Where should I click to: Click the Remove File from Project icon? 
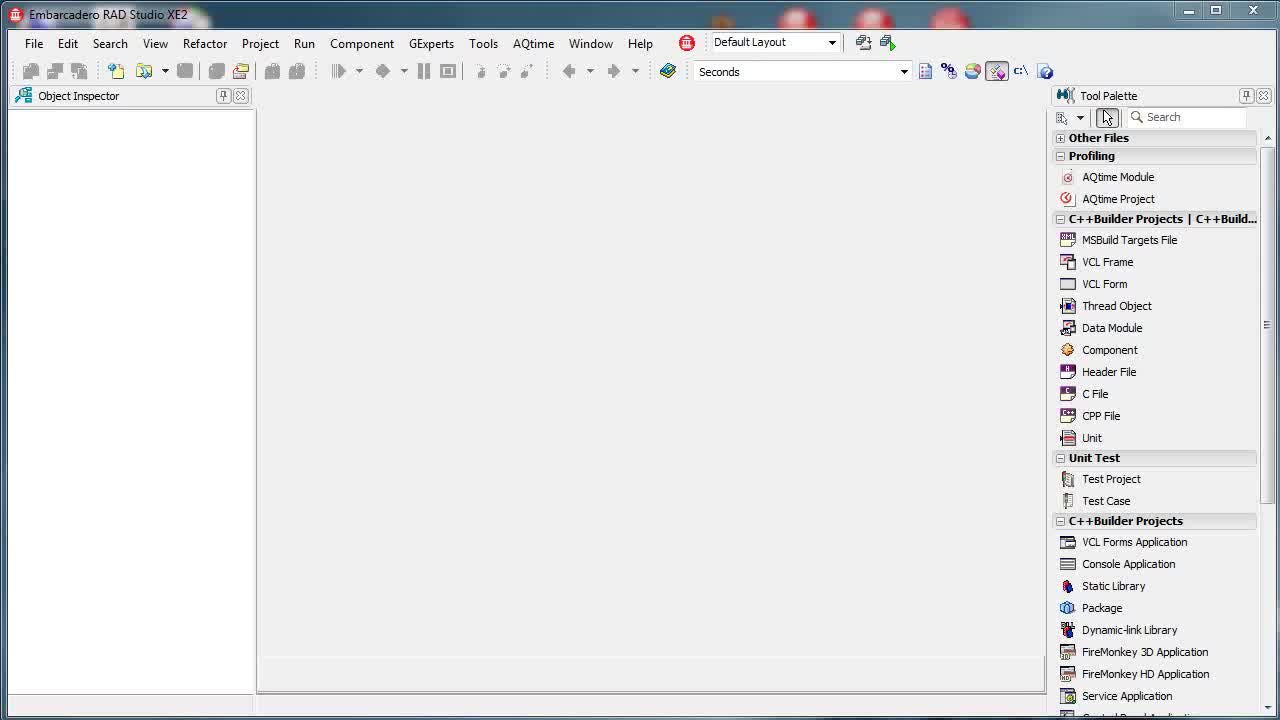[297, 71]
